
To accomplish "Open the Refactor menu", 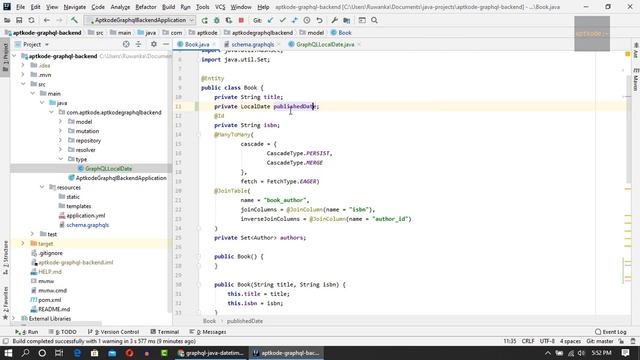I will pyautogui.click(x=146, y=7).
